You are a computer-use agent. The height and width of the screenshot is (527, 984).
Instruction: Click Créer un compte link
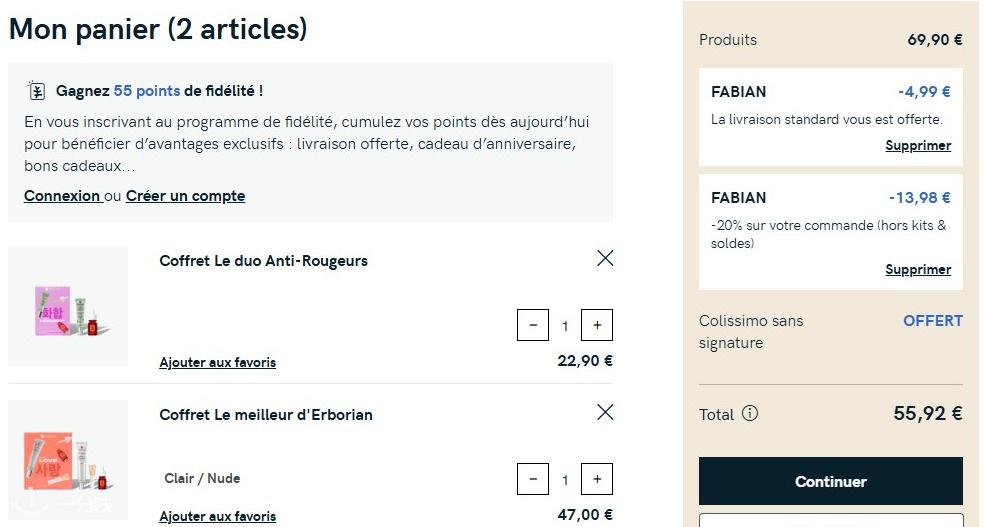pos(185,196)
